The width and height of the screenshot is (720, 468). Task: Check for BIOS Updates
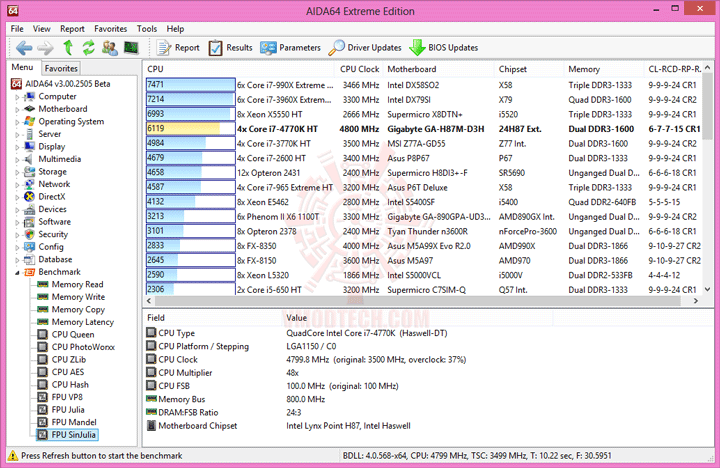[444, 48]
